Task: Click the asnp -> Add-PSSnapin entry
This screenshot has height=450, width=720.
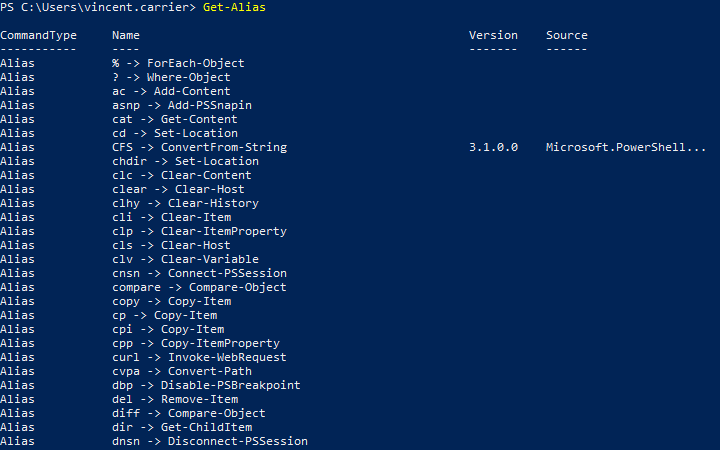Action: coord(182,105)
